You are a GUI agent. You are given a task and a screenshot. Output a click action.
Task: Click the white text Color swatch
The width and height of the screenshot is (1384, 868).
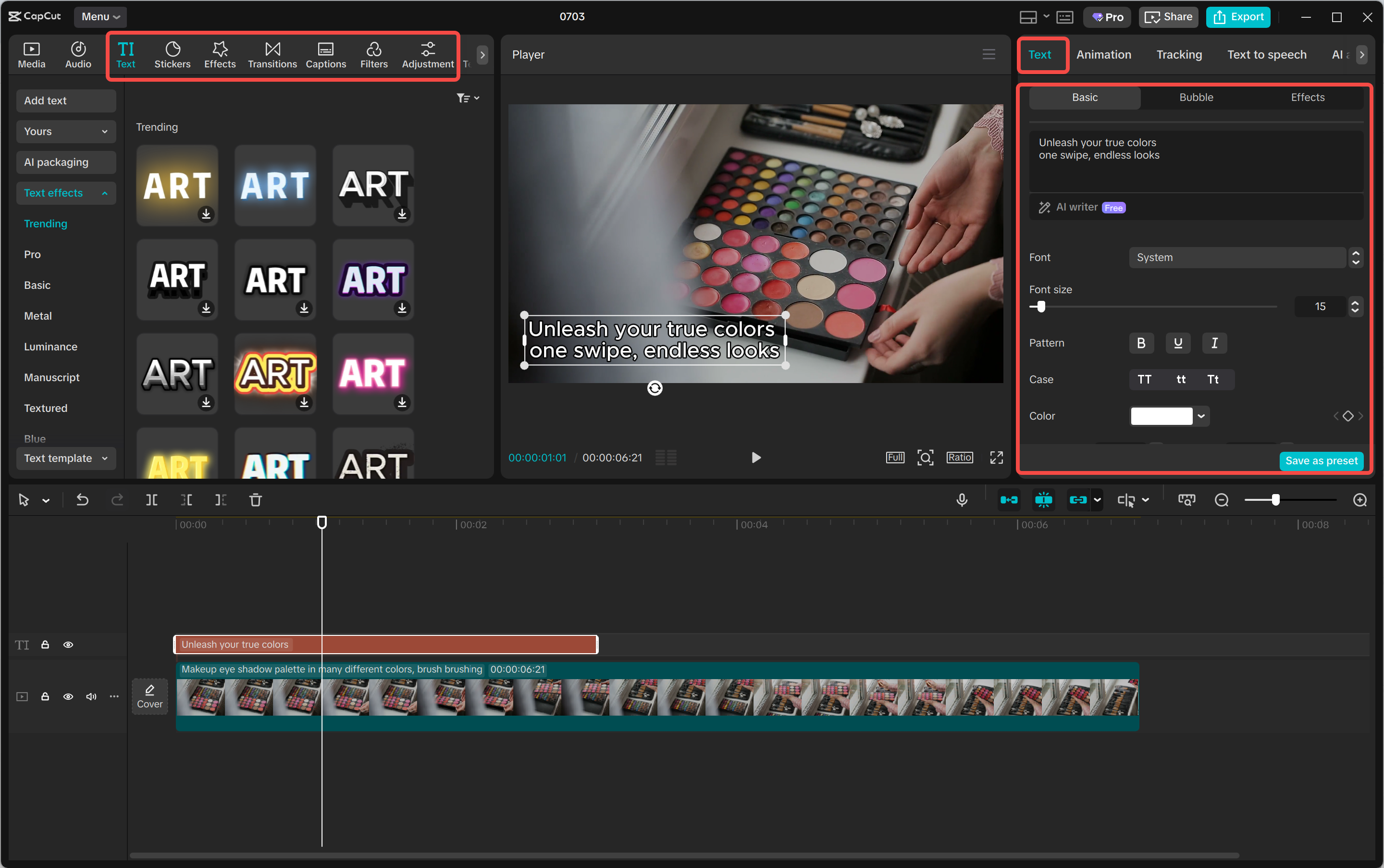[x=1162, y=416]
